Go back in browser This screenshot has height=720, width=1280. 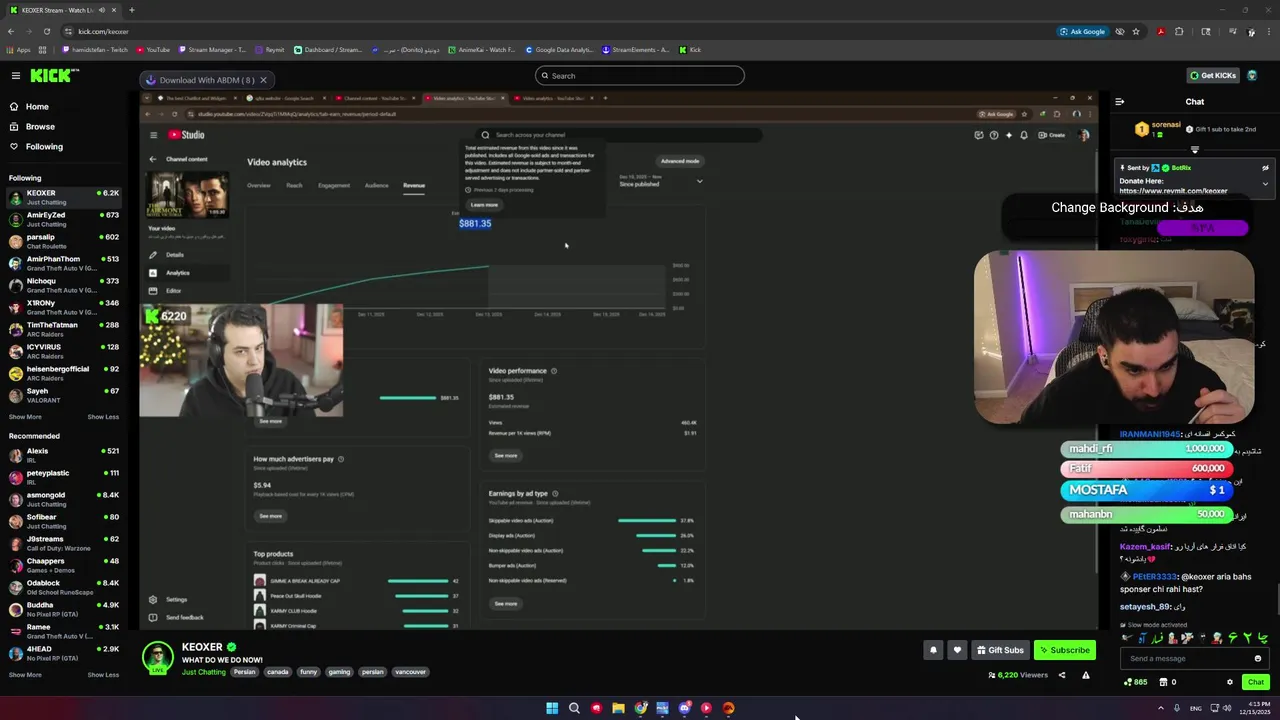tap(11, 31)
